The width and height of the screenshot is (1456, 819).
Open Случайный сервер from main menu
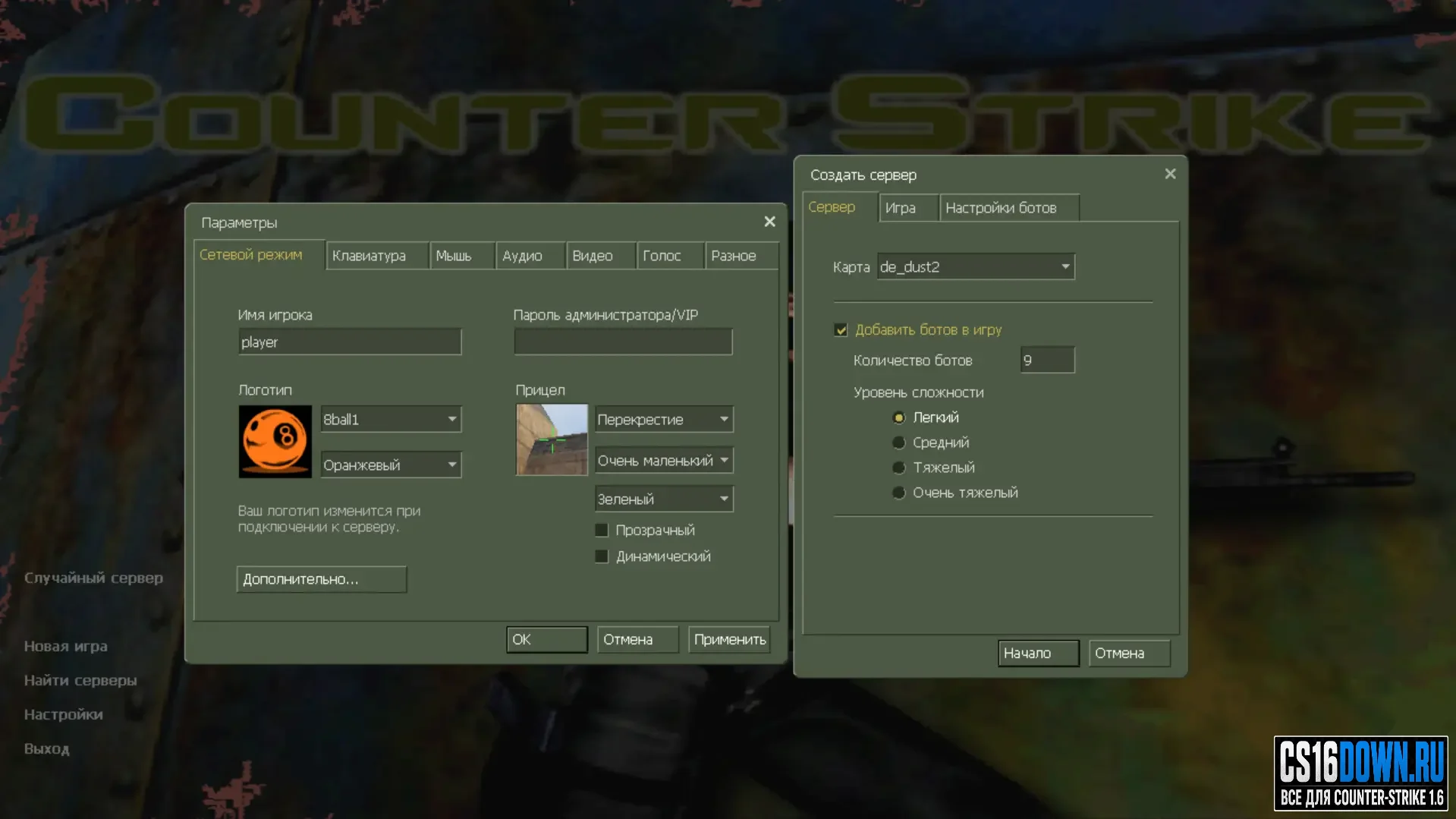[93, 578]
